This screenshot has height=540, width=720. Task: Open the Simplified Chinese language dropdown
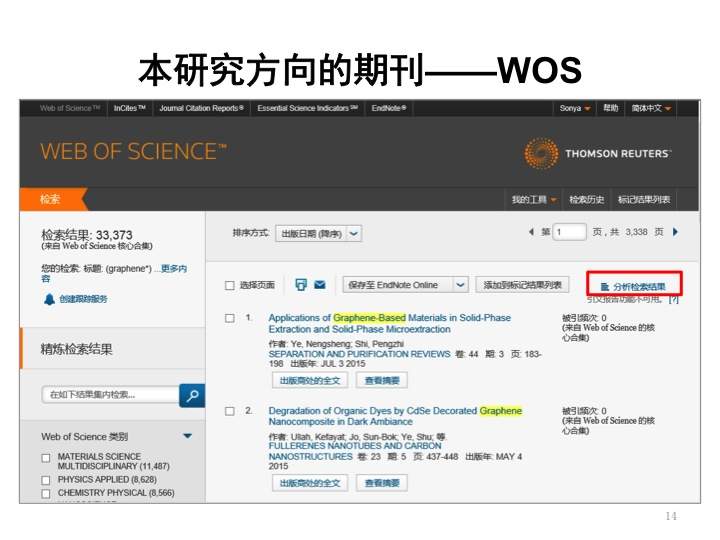coord(651,108)
